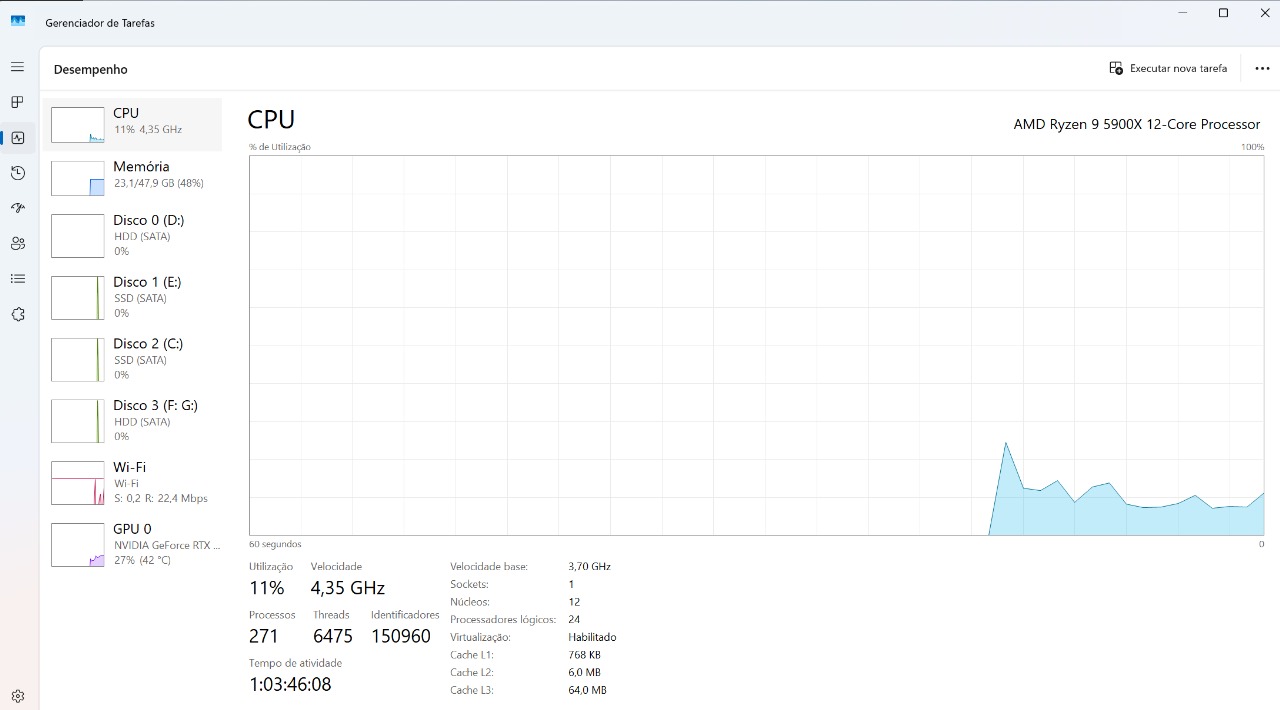Viewport: 1280px width, 710px height.
Task: Click the 100% label at graph top
Action: [x=1252, y=147]
